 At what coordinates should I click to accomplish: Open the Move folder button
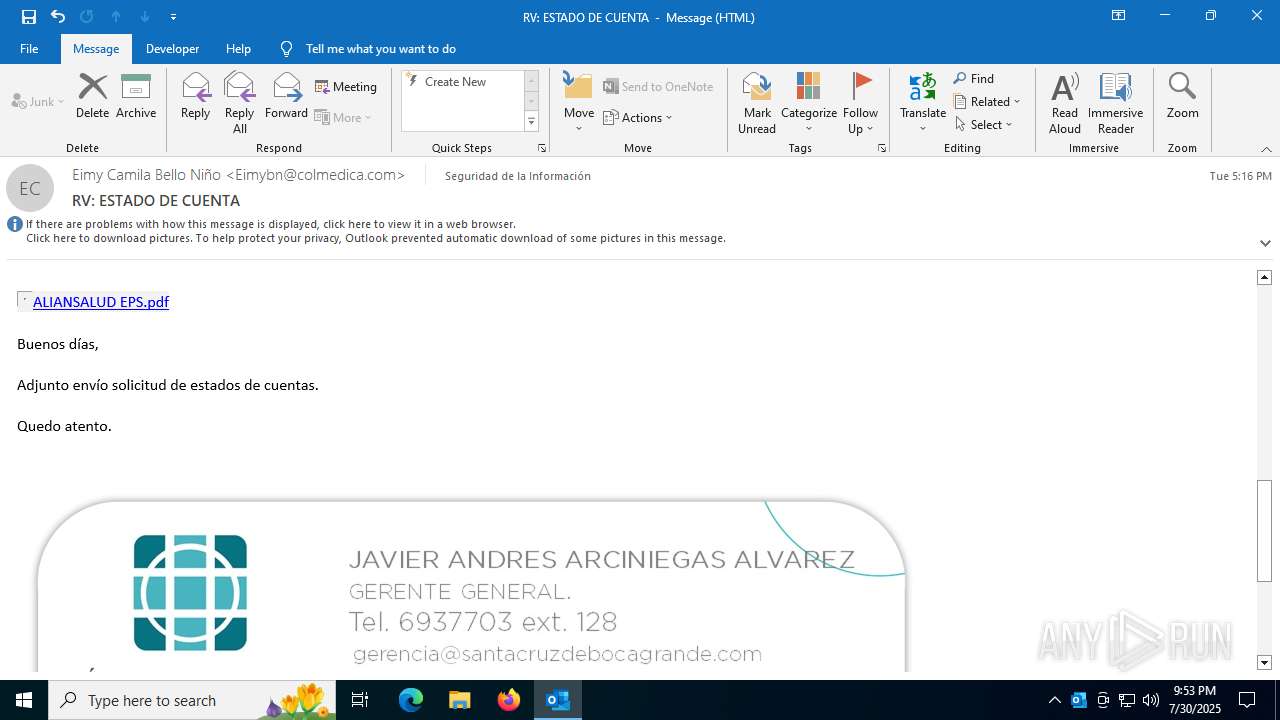click(x=579, y=103)
